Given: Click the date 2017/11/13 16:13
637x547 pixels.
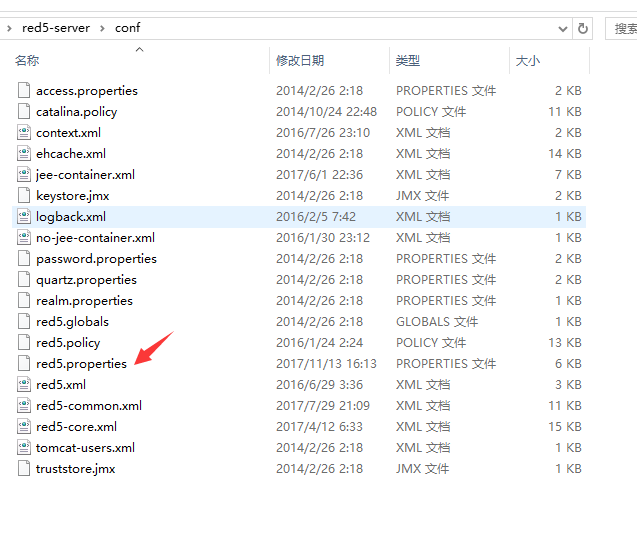Looking at the screenshot, I should pos(326,364).
